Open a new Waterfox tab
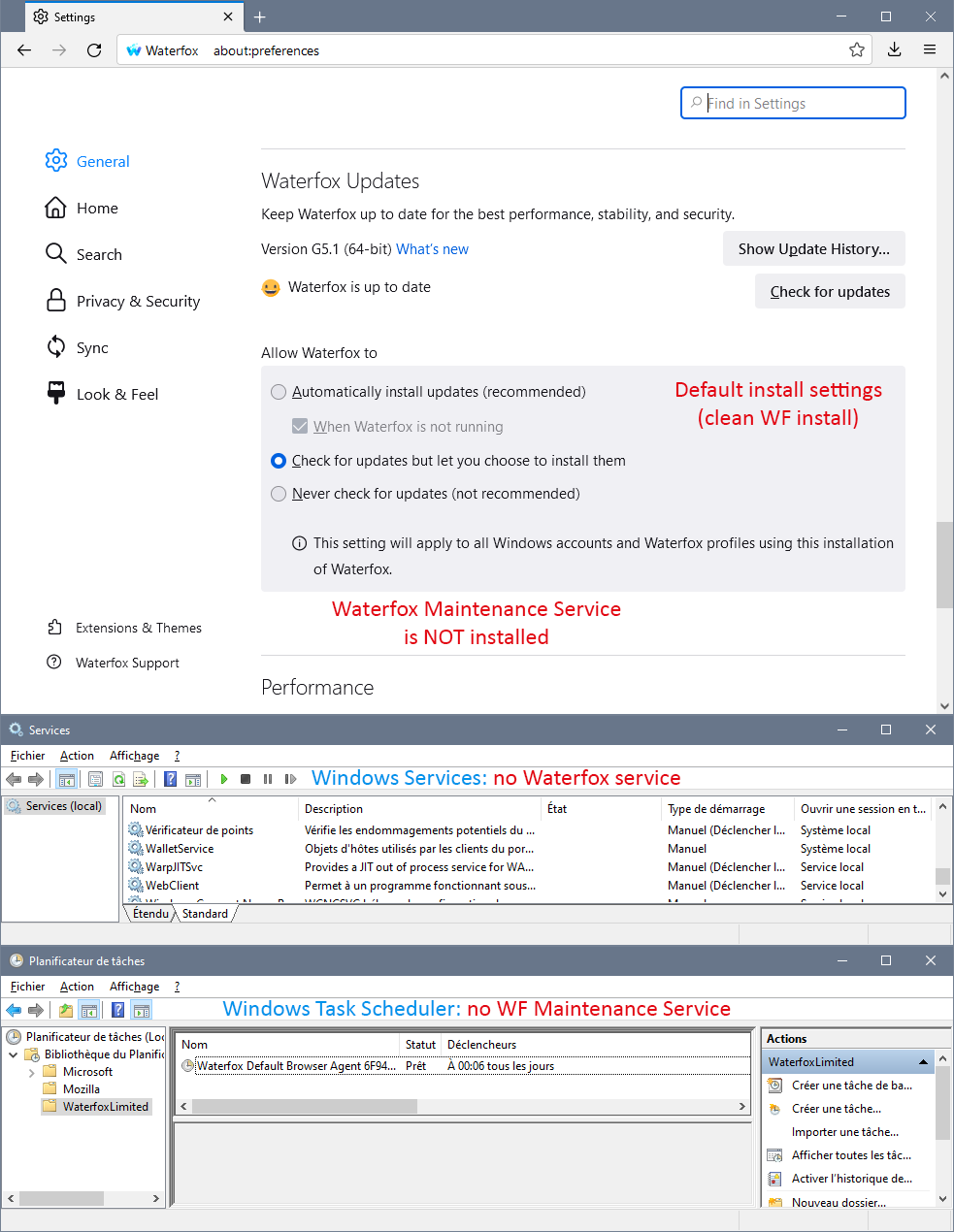Image resolution: width=954 pixels, height=1232 pixels. [x=260, y=16]
